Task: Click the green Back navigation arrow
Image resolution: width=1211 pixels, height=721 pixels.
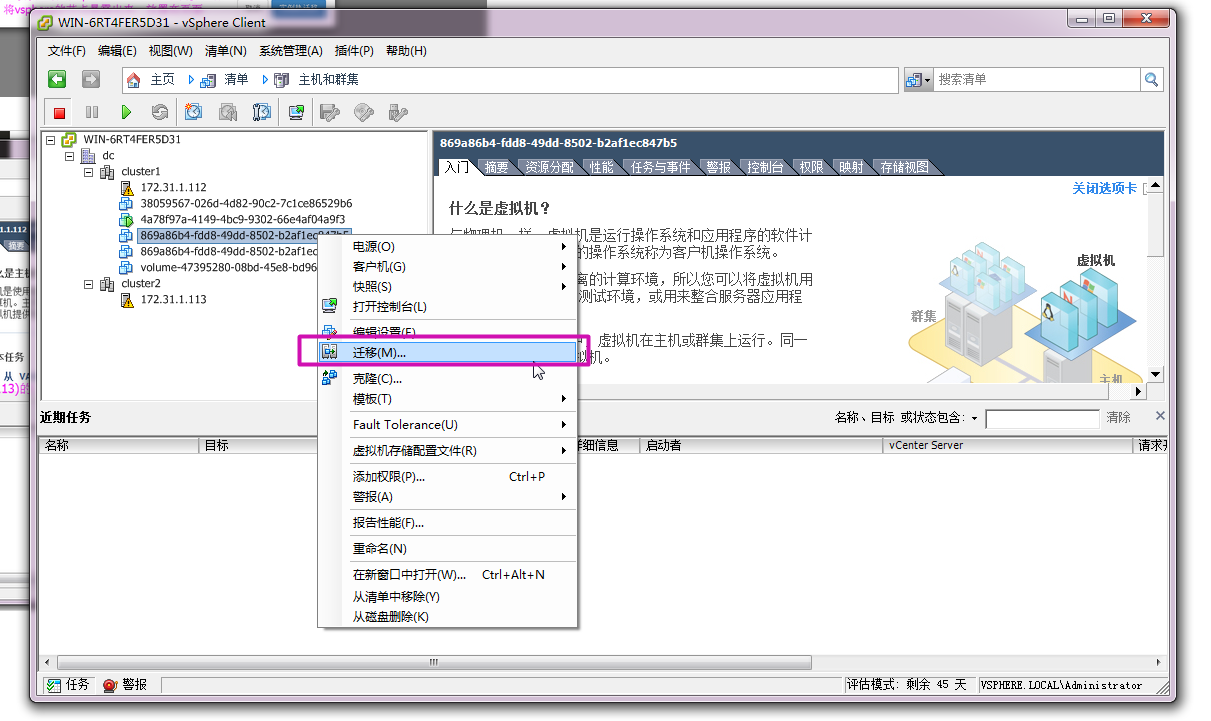Action: coord(58,80)
